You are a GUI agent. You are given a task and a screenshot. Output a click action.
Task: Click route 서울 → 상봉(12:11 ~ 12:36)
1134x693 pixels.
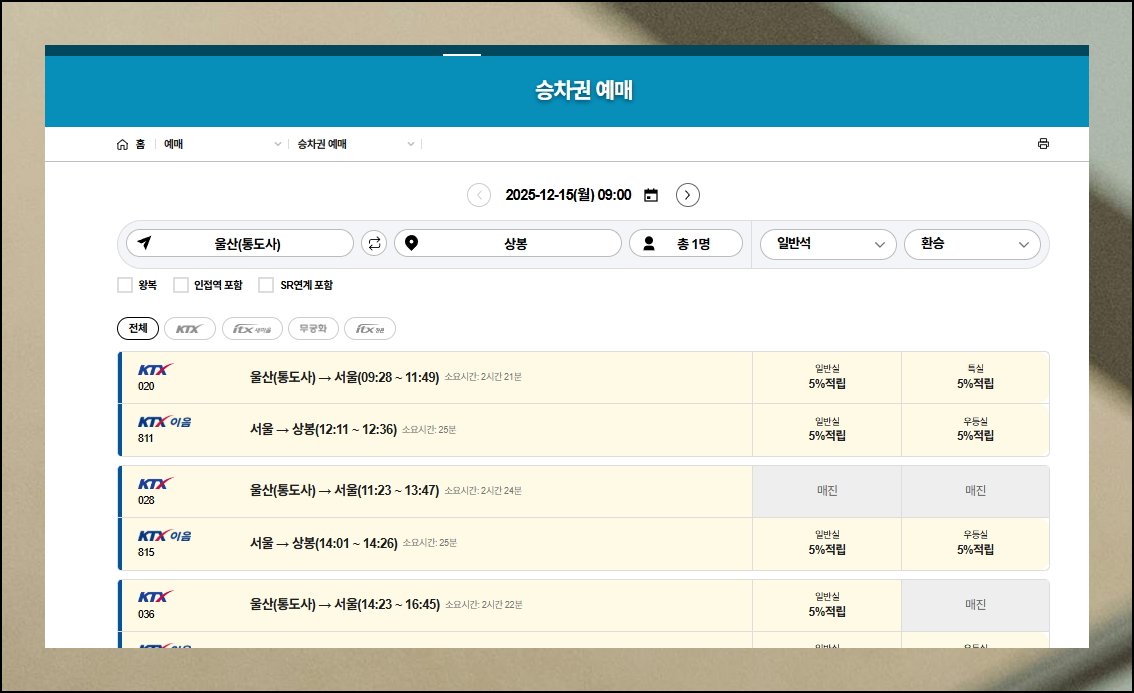coord(323,430)
